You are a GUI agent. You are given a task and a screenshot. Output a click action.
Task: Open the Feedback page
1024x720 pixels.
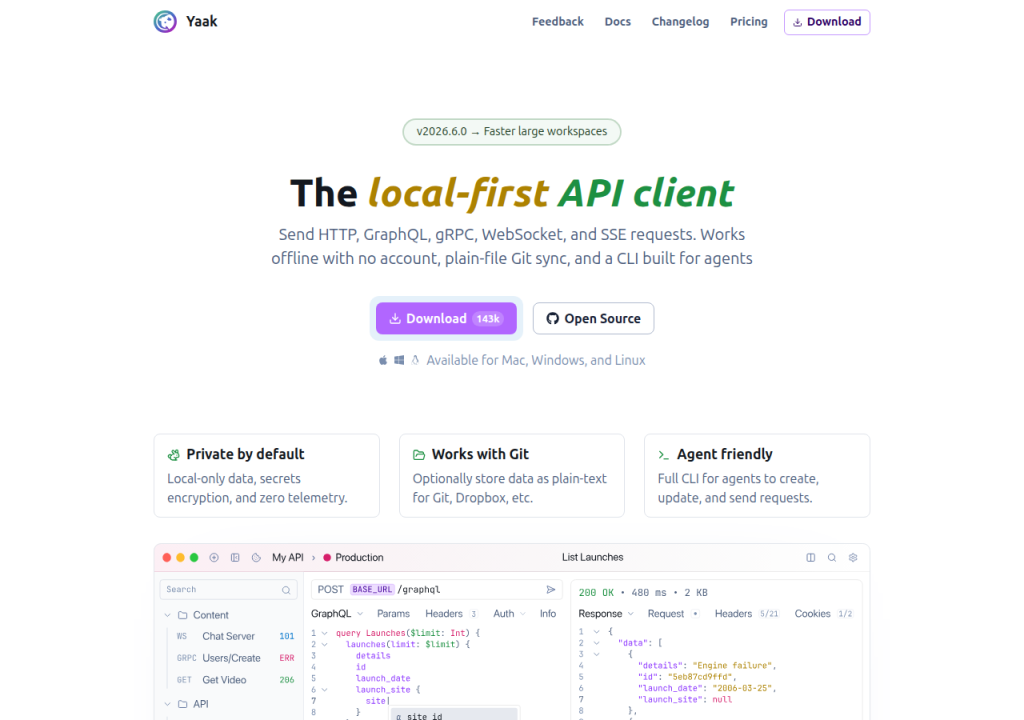point(557,22)
